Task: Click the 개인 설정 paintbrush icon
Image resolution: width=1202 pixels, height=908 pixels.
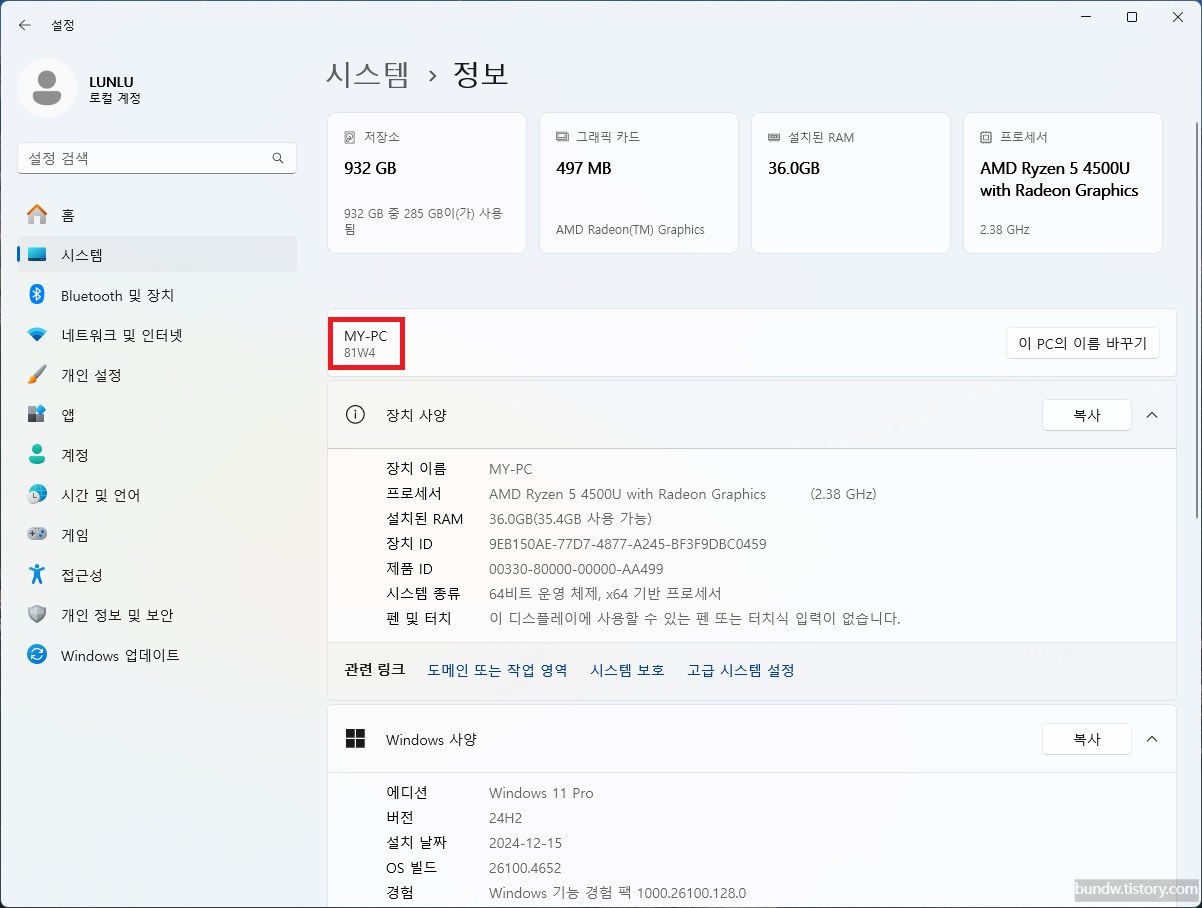Action: (37, 375)
